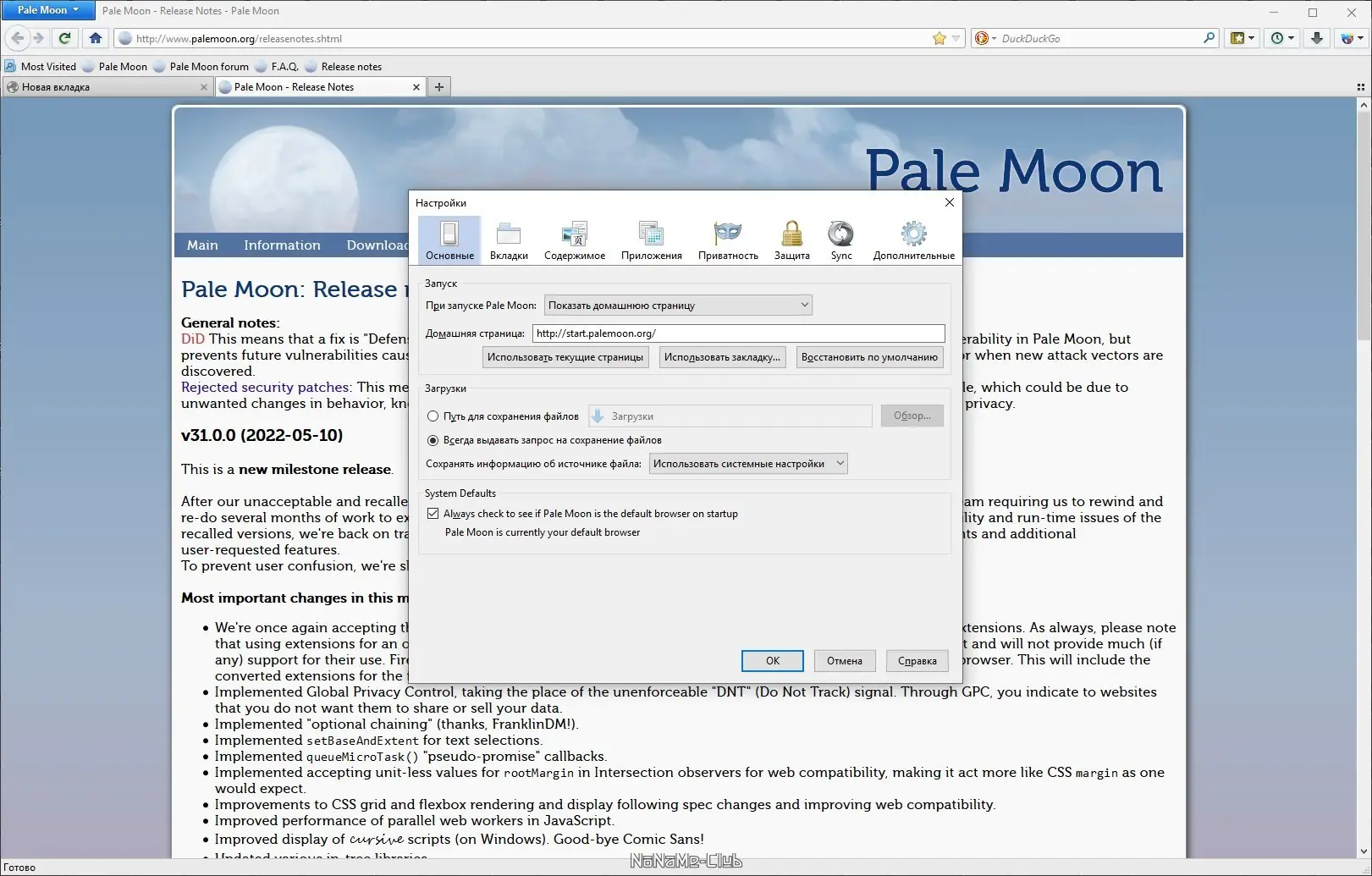
Task: Open the Download page menu
Action: pos(377,245)
